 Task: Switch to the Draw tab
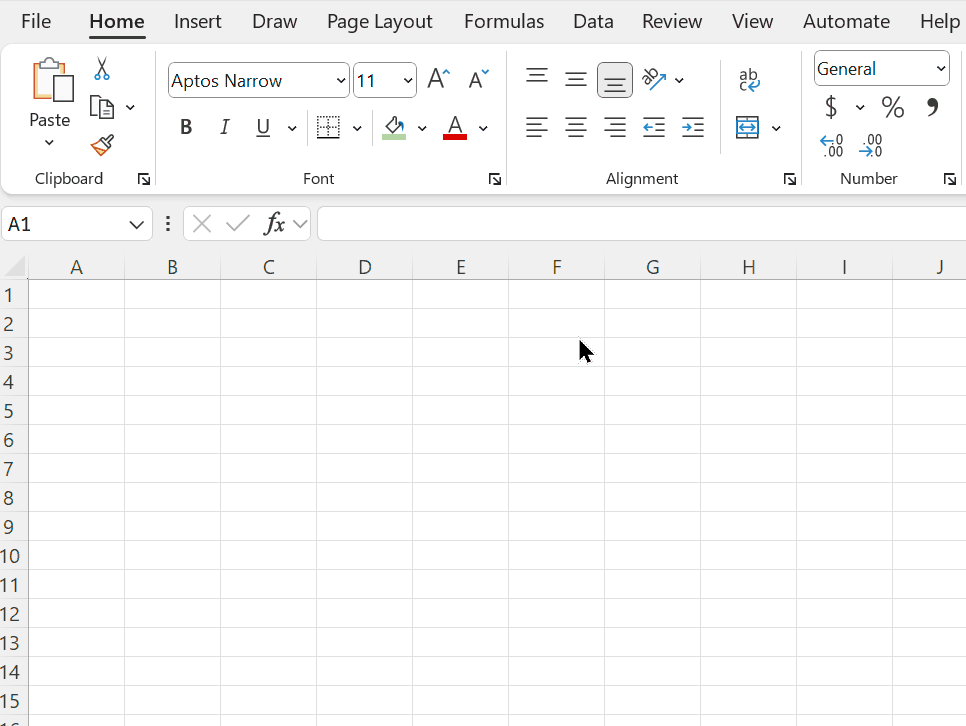coord(274,22)
